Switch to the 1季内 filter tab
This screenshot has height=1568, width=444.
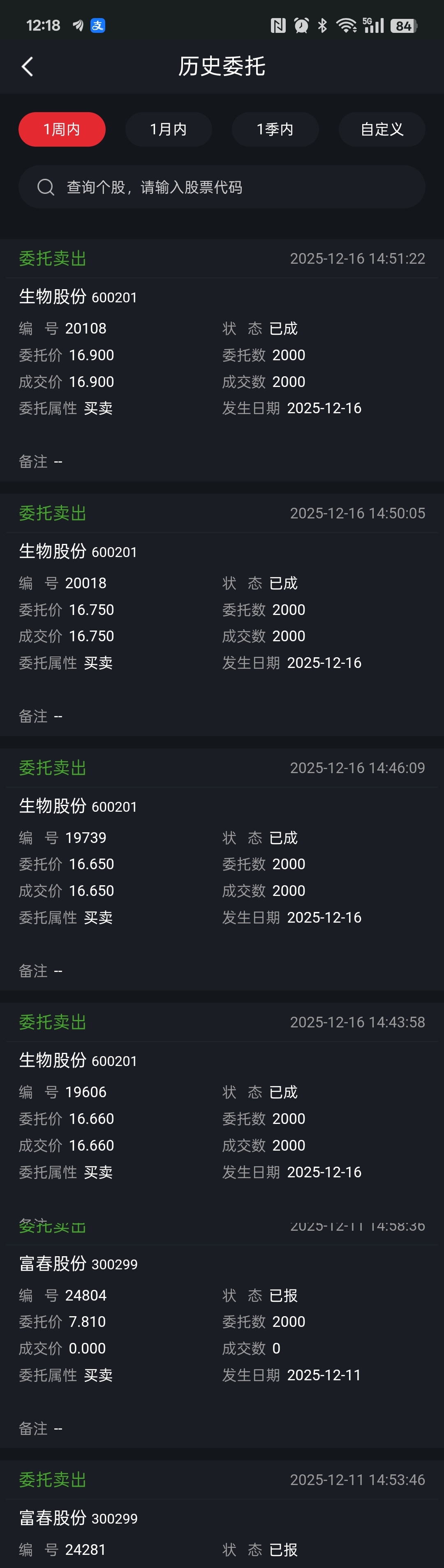[x=275, y=129]
